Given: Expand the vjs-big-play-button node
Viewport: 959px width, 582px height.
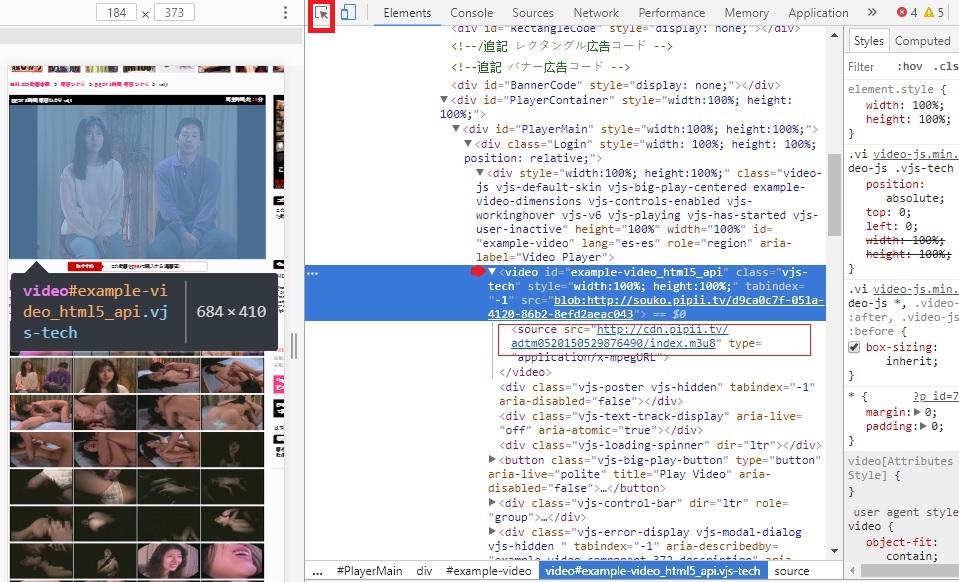Looking at the screenshot, I should tap(492, 459).
